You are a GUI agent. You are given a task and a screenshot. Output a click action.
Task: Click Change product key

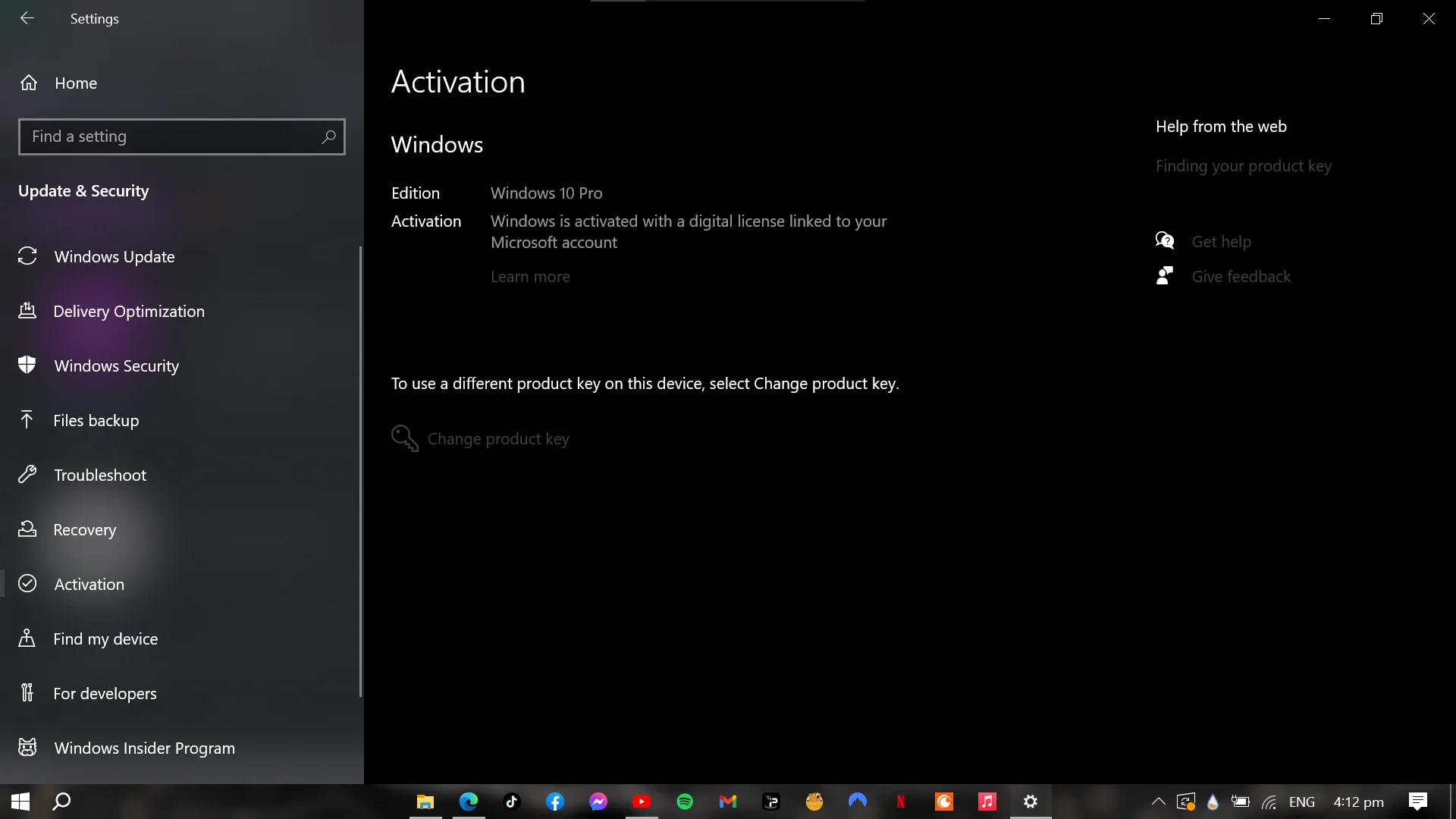tap(498, 439)
